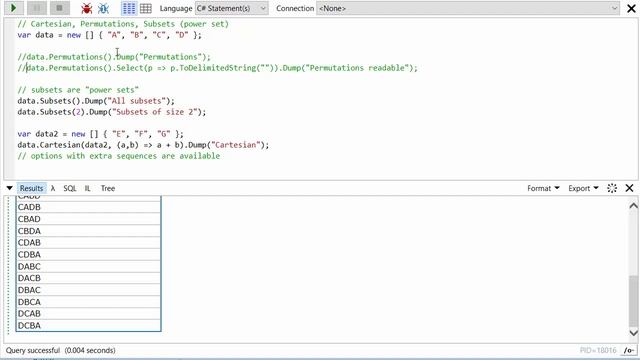
Task: Click the results vertical scrollbar thumb
Action: click(x=633, y=300)
